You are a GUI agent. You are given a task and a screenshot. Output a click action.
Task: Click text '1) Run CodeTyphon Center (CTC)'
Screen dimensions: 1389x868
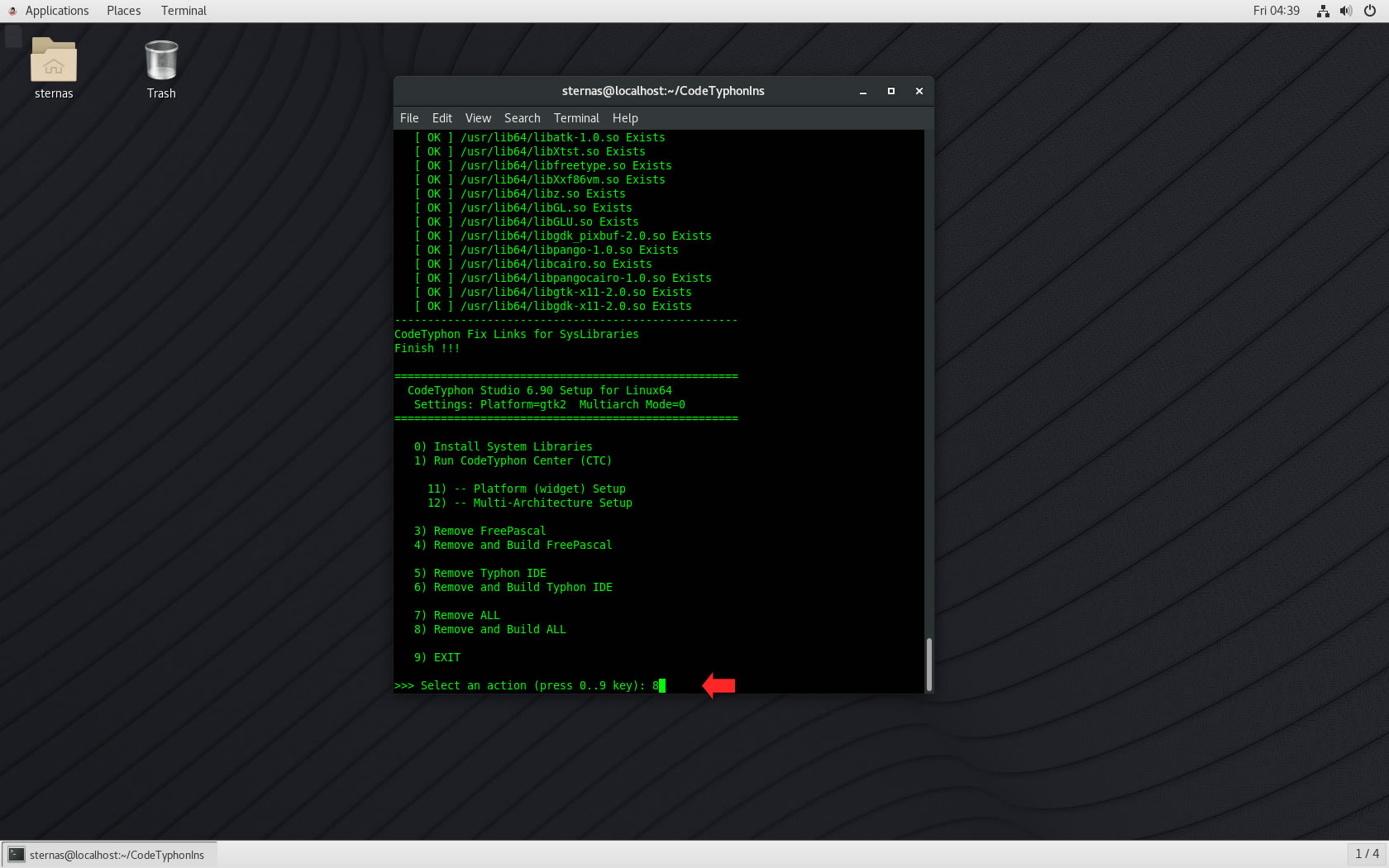tap(513, 460)
